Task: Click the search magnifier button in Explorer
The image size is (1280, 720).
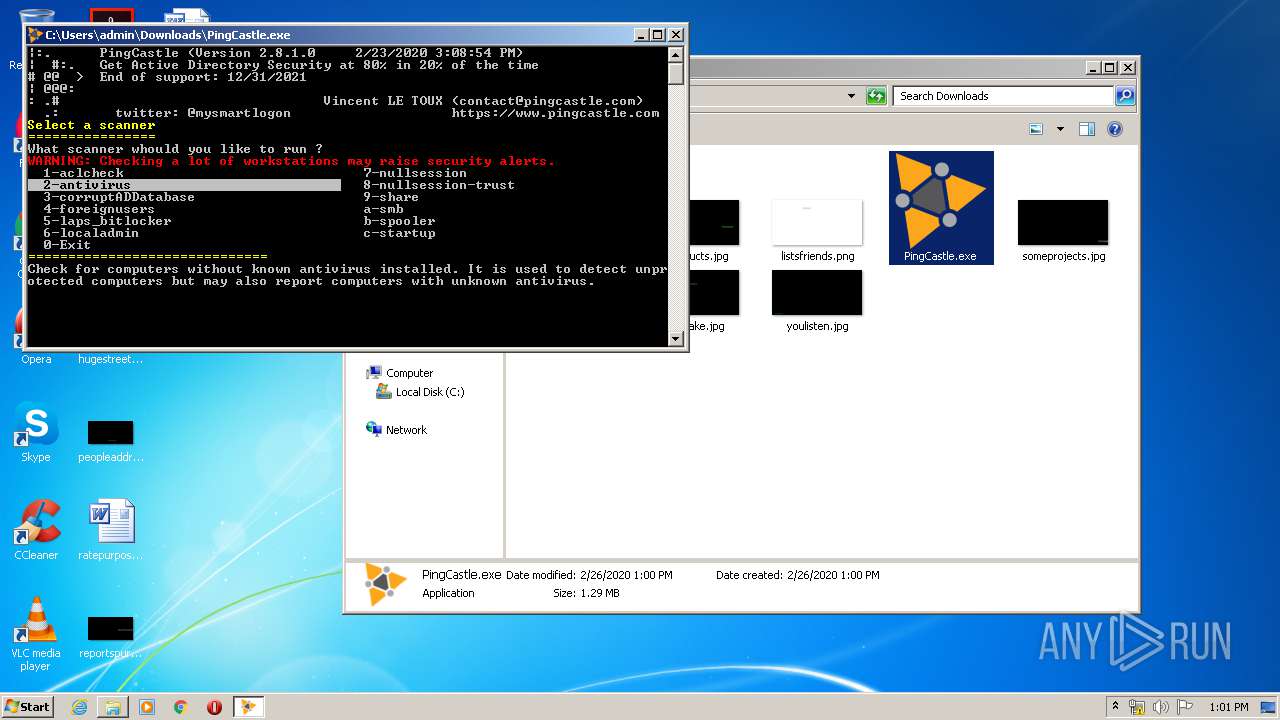Action: 1125,96
